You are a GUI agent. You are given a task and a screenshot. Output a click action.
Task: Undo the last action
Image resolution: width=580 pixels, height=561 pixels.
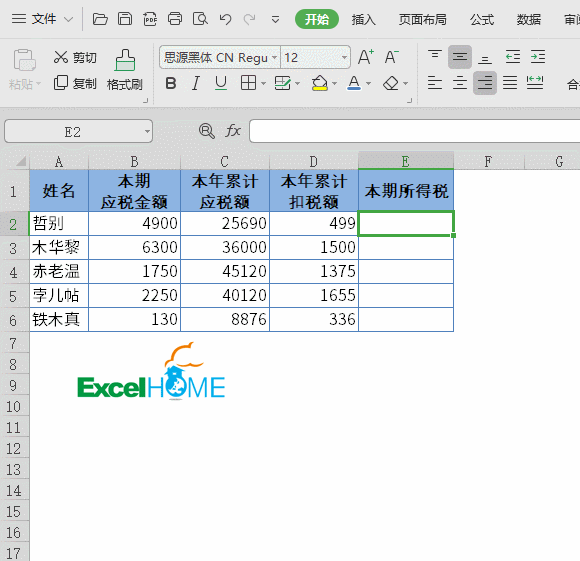point(225,19)
